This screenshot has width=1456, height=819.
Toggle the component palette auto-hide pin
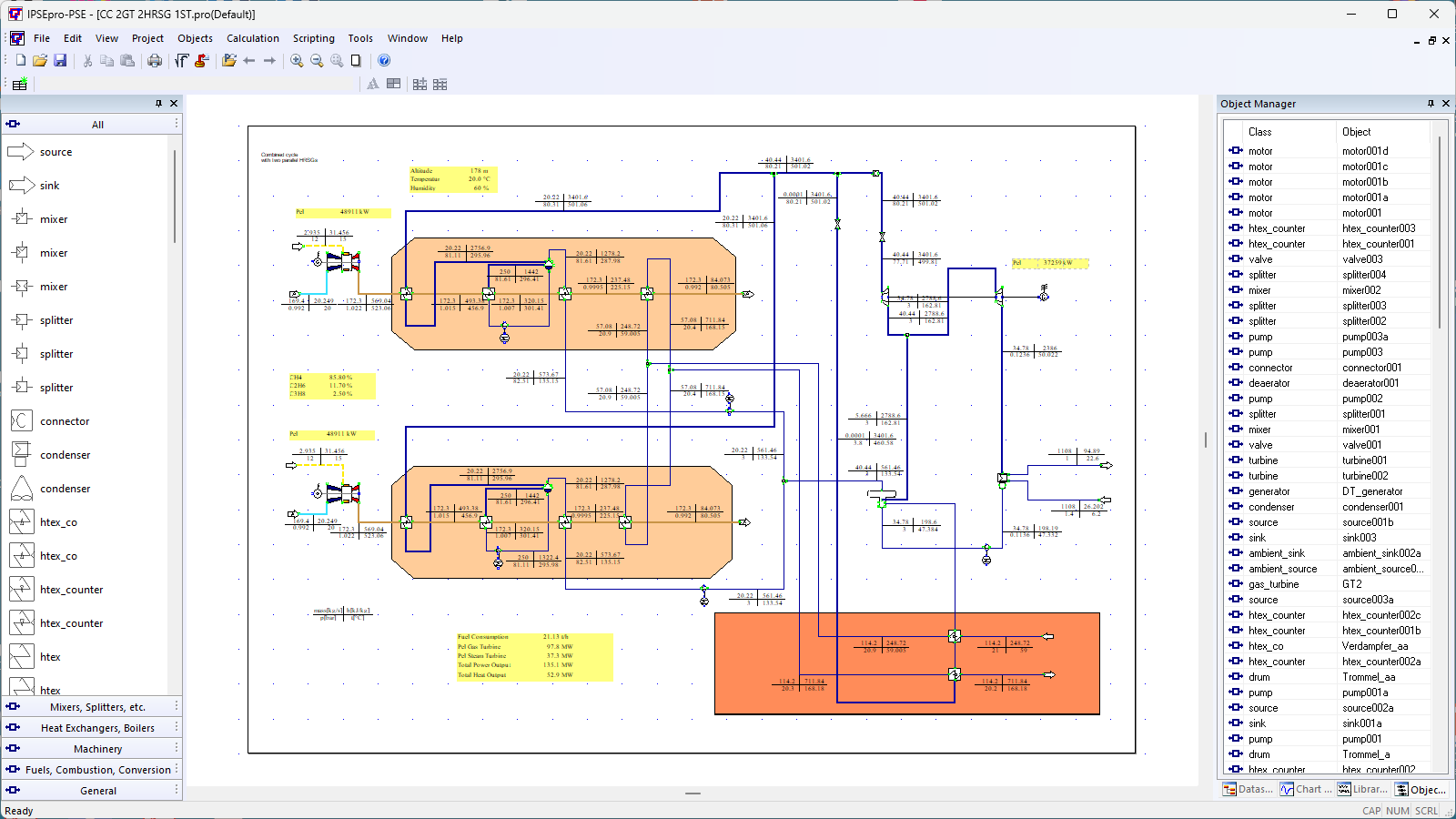(158, 104)
